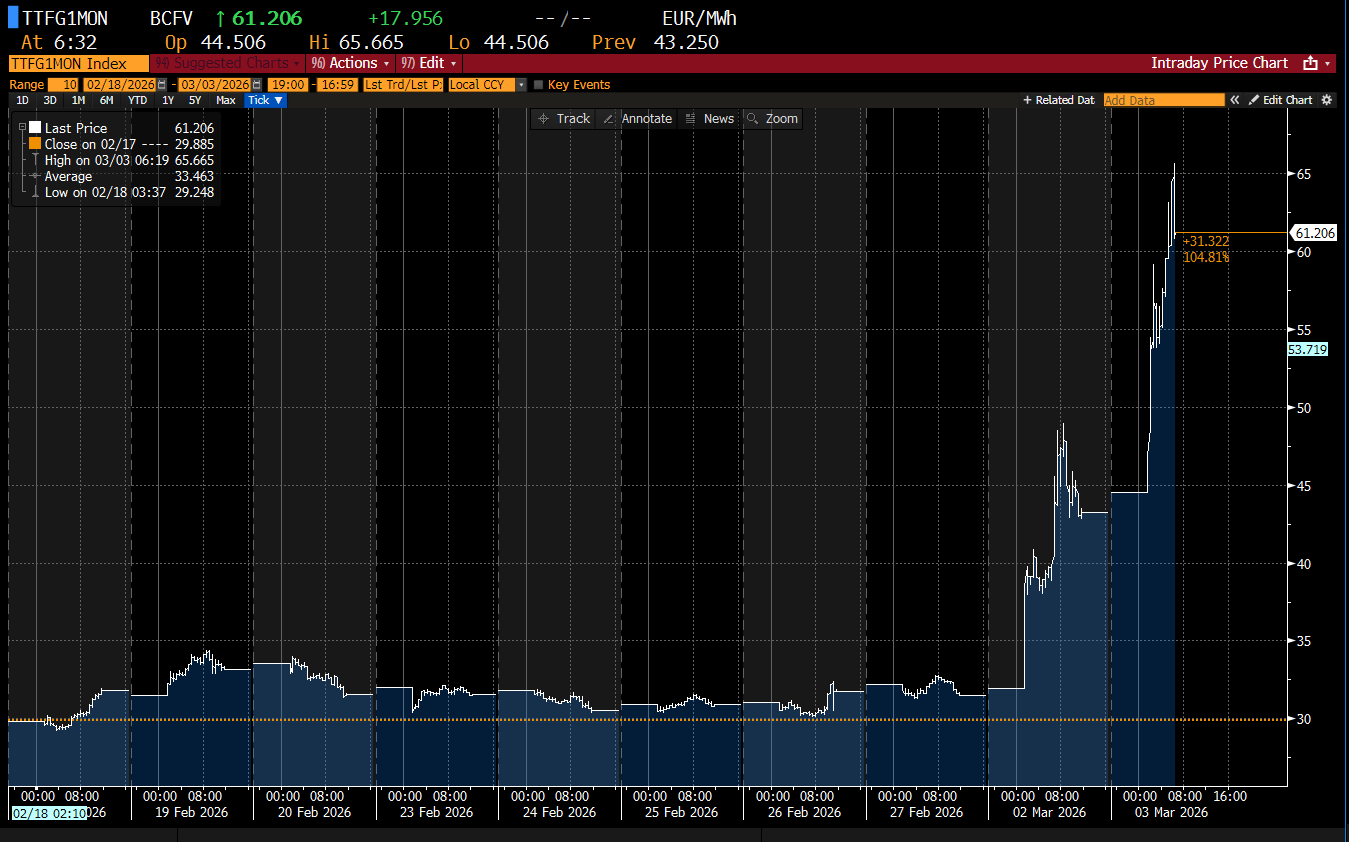This screenshot has width=1349, height=842.
Task: Click the Lst Trd/Lst P: price source field
Action: click(x=403, y=85)
